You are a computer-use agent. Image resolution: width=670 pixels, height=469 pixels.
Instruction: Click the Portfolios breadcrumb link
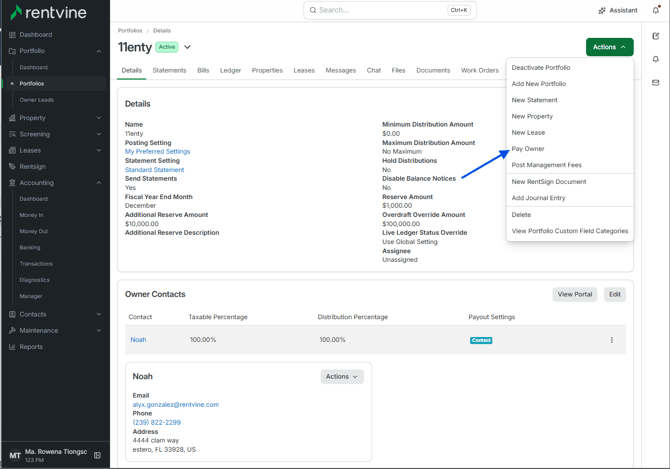pos(130,31)
